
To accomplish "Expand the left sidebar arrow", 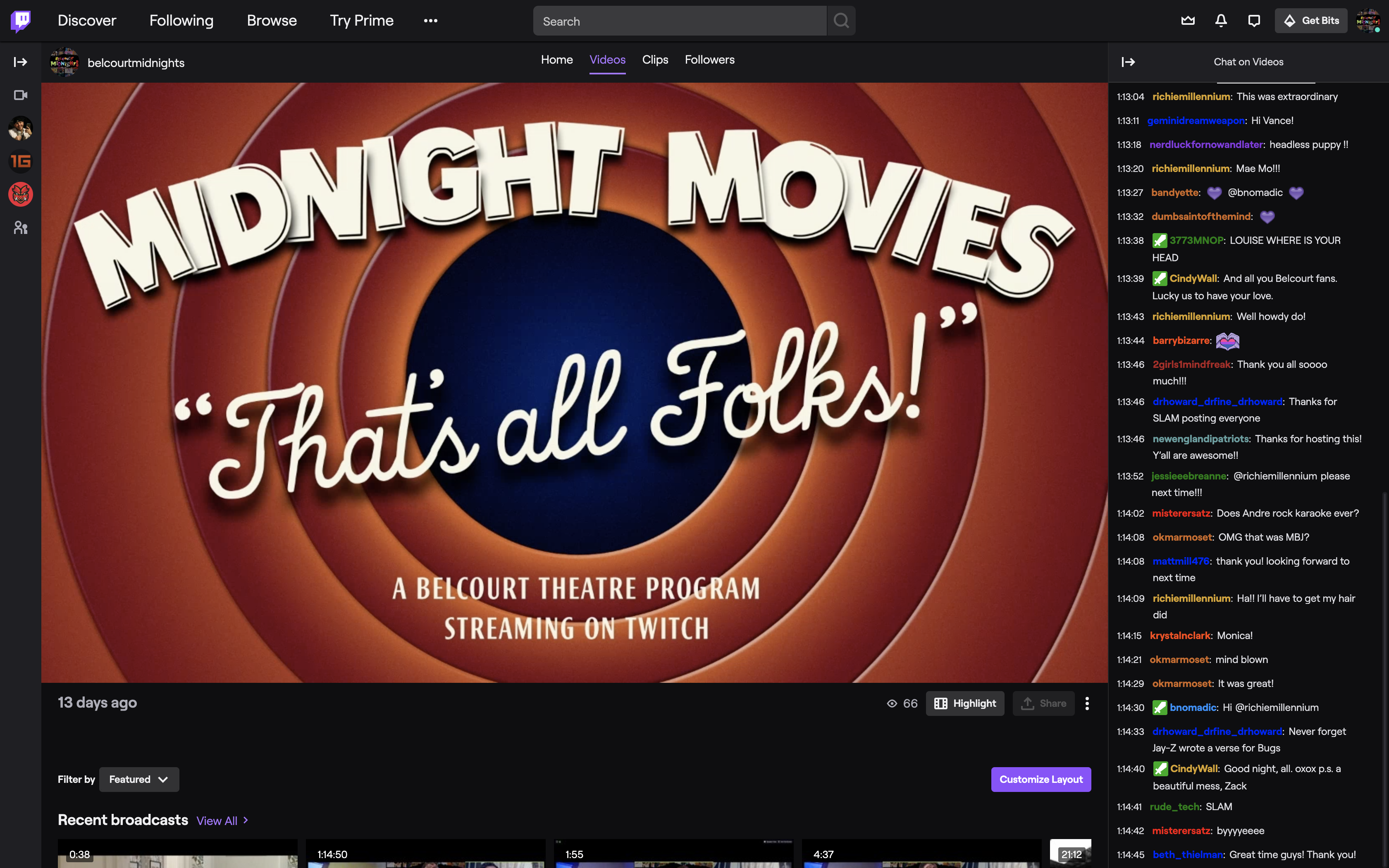I will coord(21,62).
